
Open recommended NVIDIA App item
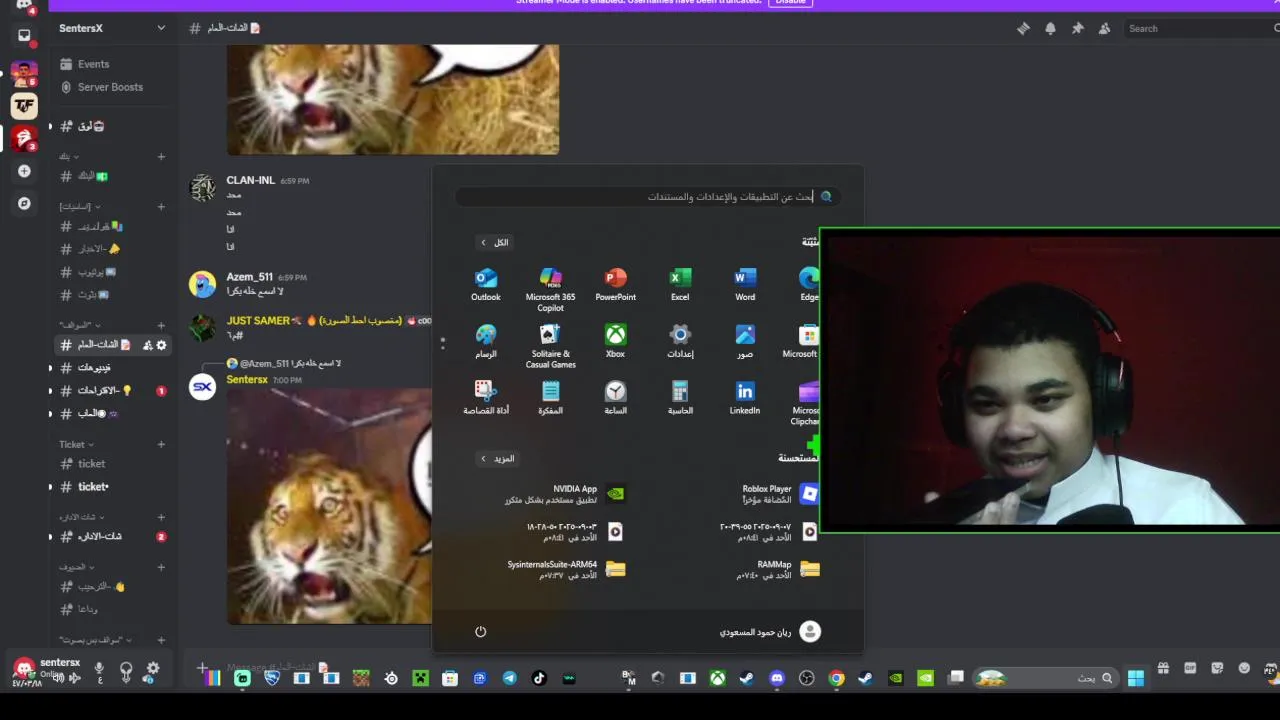565,494
